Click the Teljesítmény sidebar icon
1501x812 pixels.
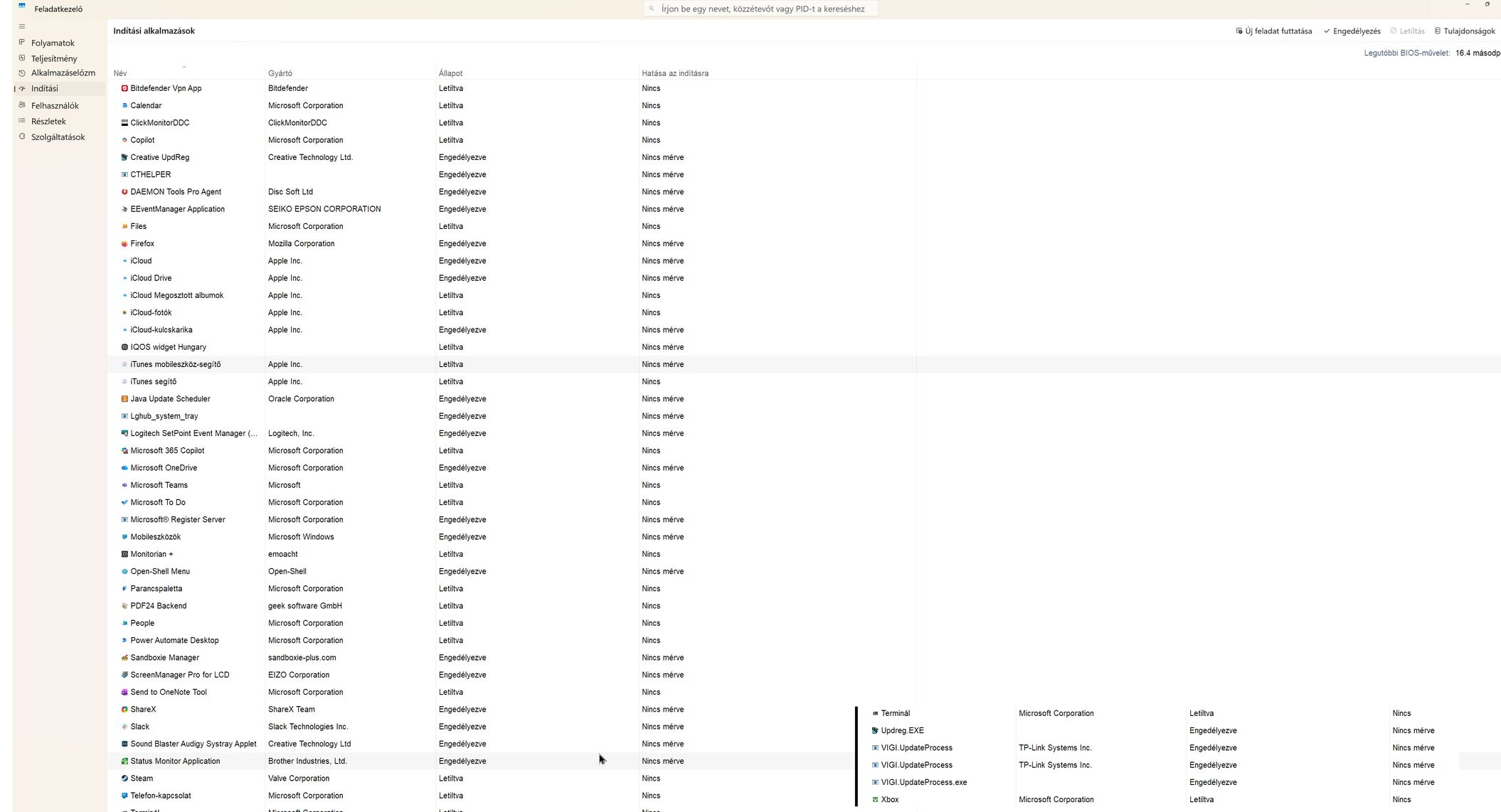pos(22,58)
